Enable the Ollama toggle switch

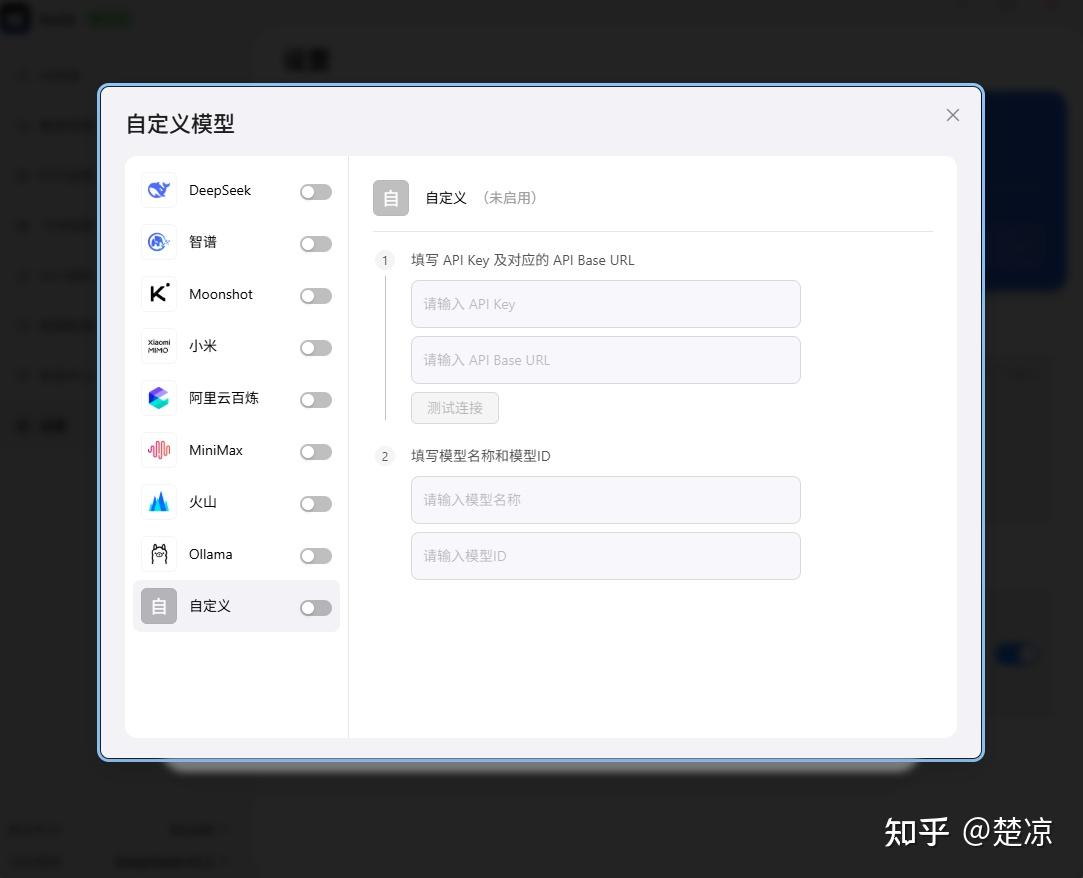coord(316,555)
